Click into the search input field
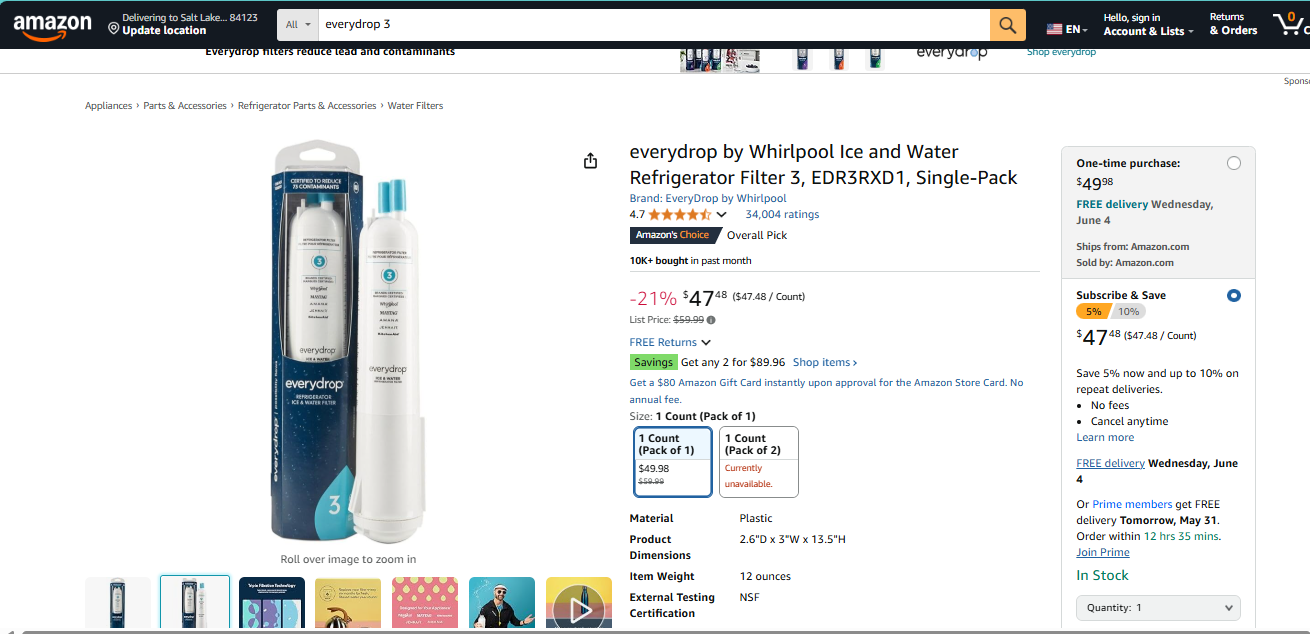The height and width of the screenshot is (634, 1310). [x=650, y=24]
